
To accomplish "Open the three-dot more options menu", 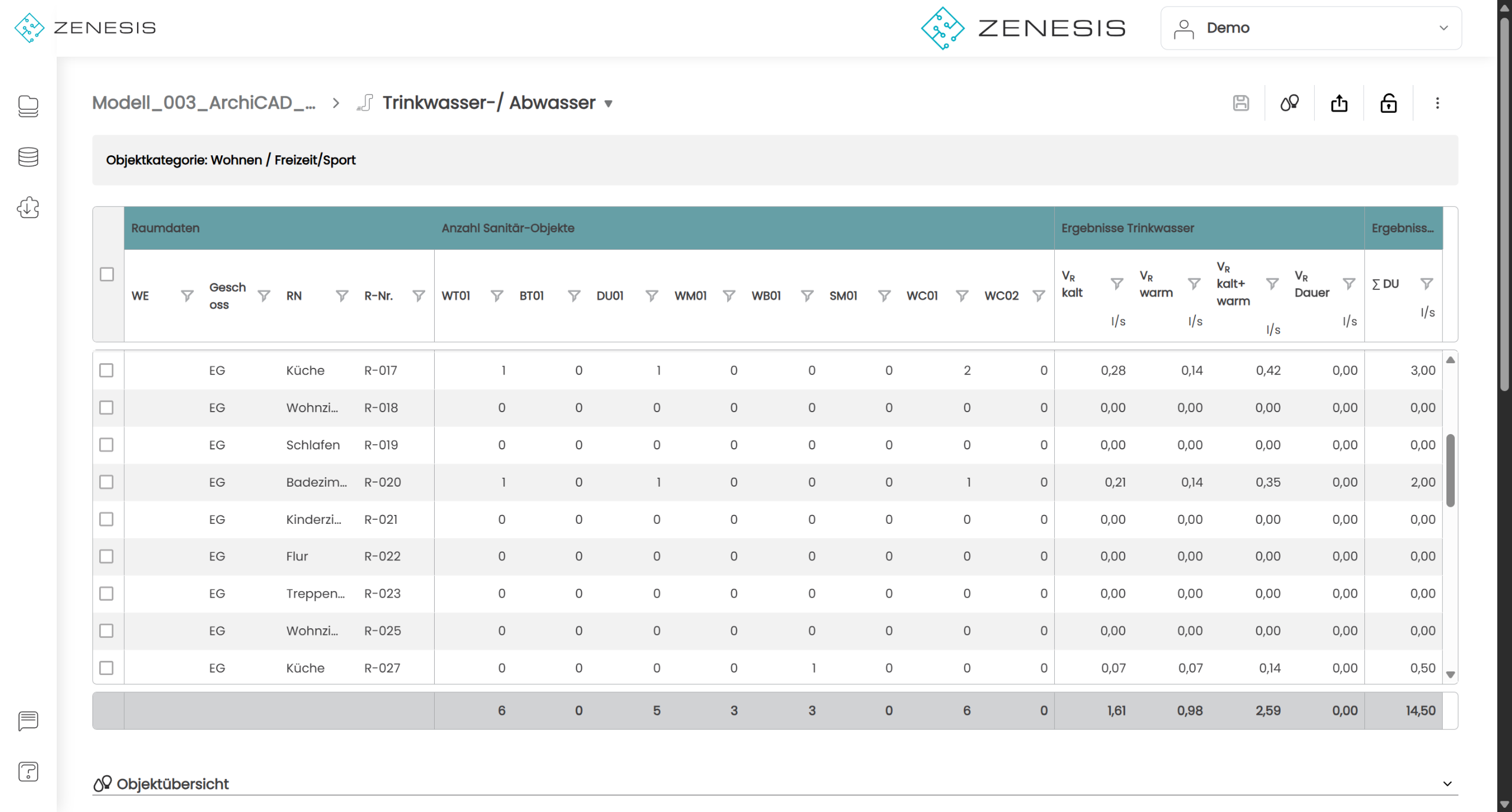I will click(1437, 103).
